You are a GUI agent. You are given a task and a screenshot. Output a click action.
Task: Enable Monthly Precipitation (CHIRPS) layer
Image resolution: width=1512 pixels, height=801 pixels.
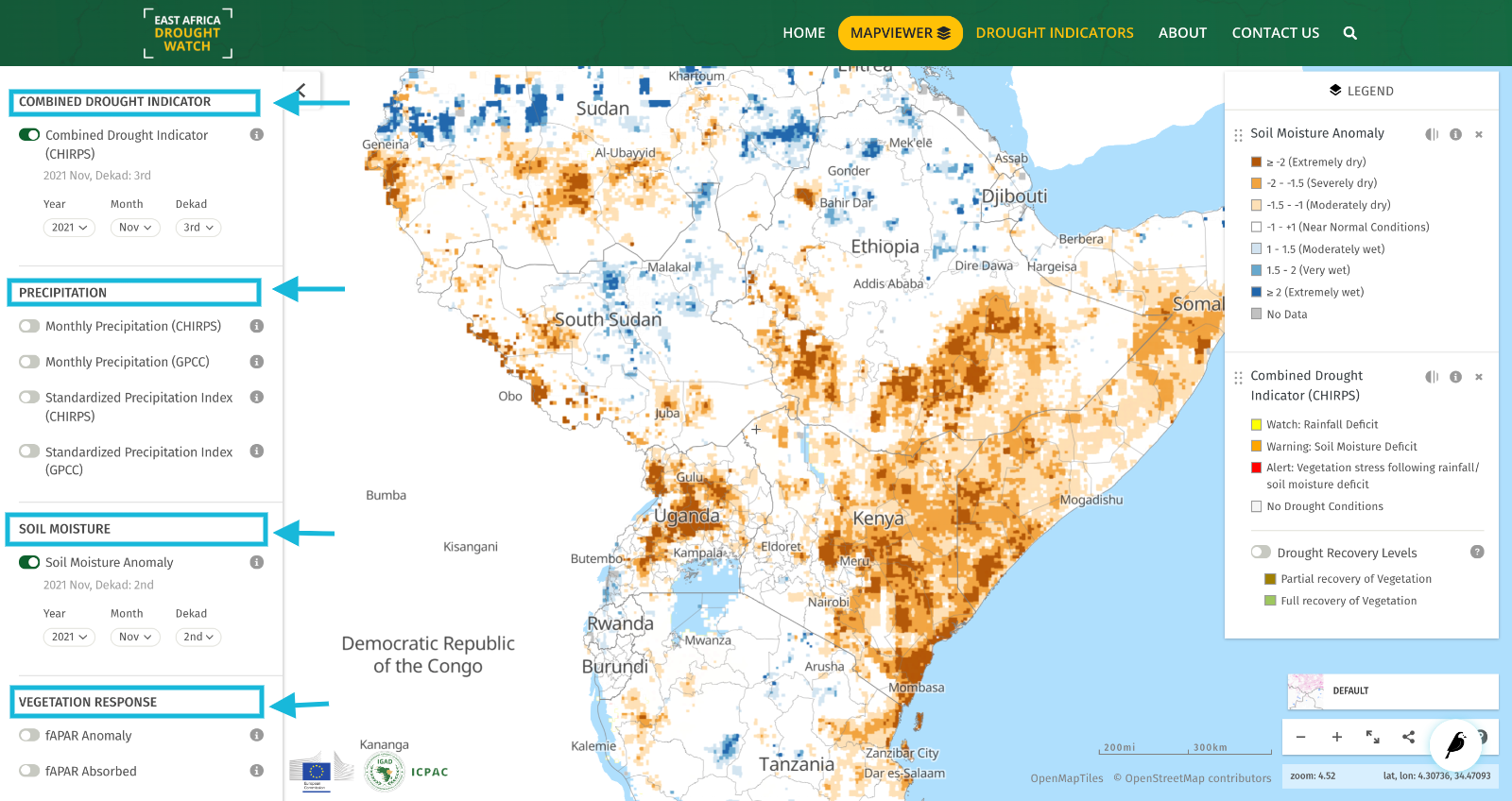(x=29, y=326)
